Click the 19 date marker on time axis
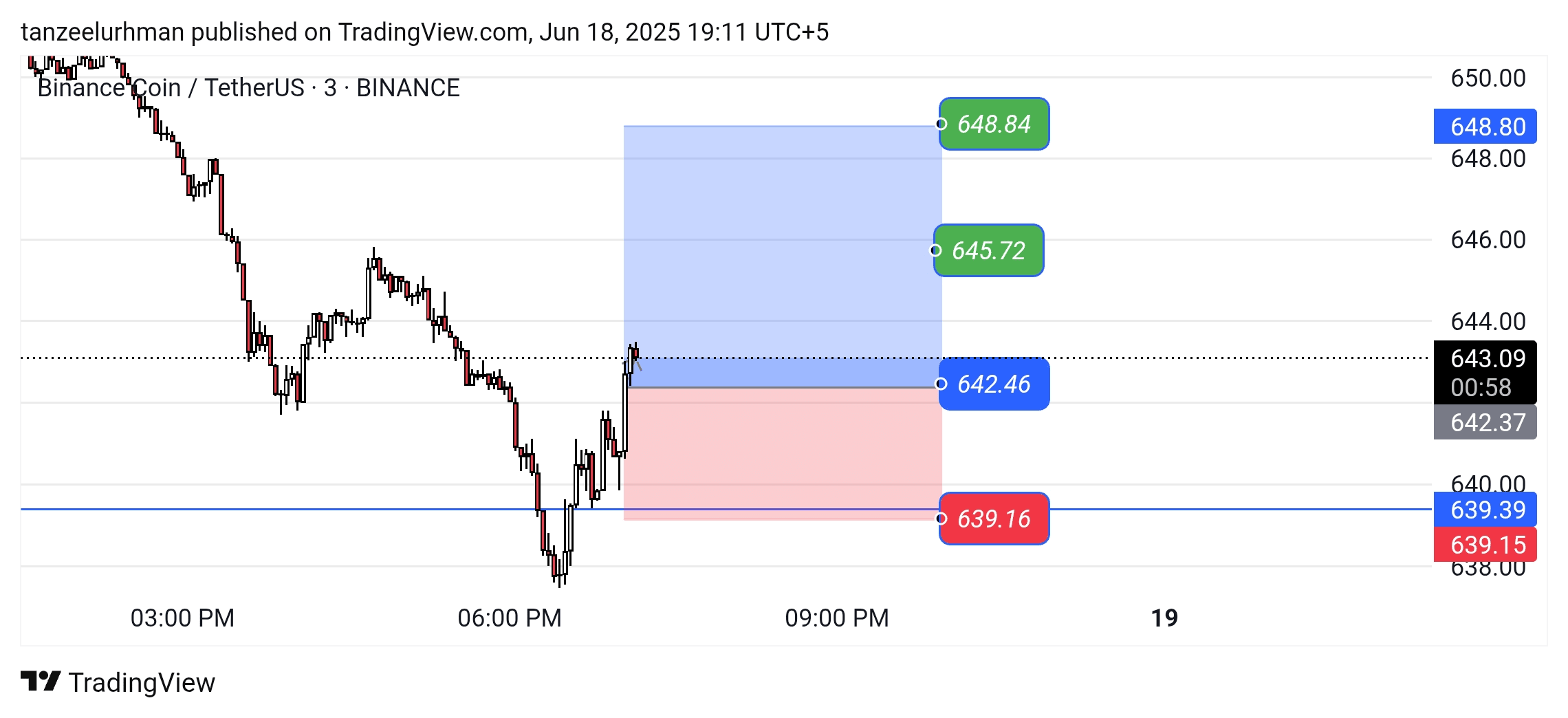1568x718 pixels. (1164, 618)
